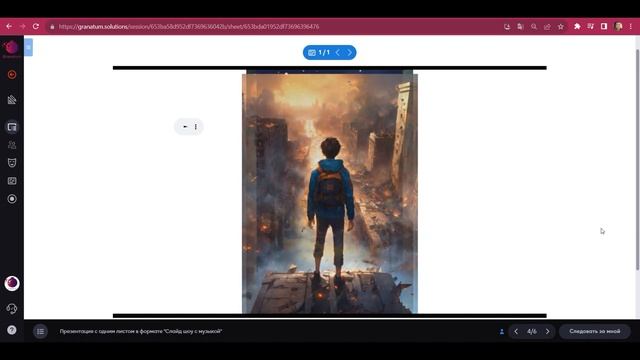Click the blue person icon in bottom bar
Viewport: 640px width, 360px height.
[502, 331]
